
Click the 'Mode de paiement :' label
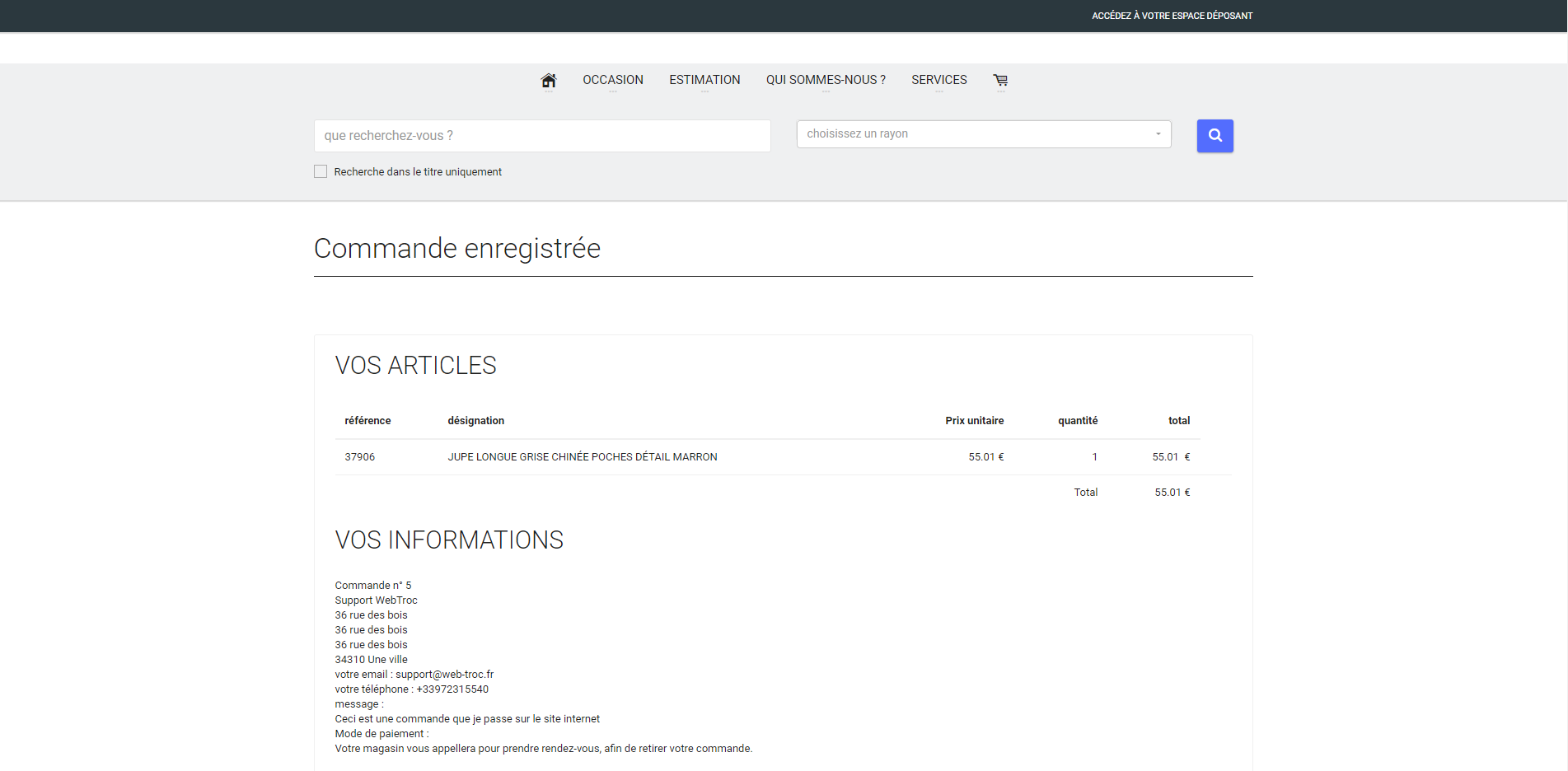point(381,734)
